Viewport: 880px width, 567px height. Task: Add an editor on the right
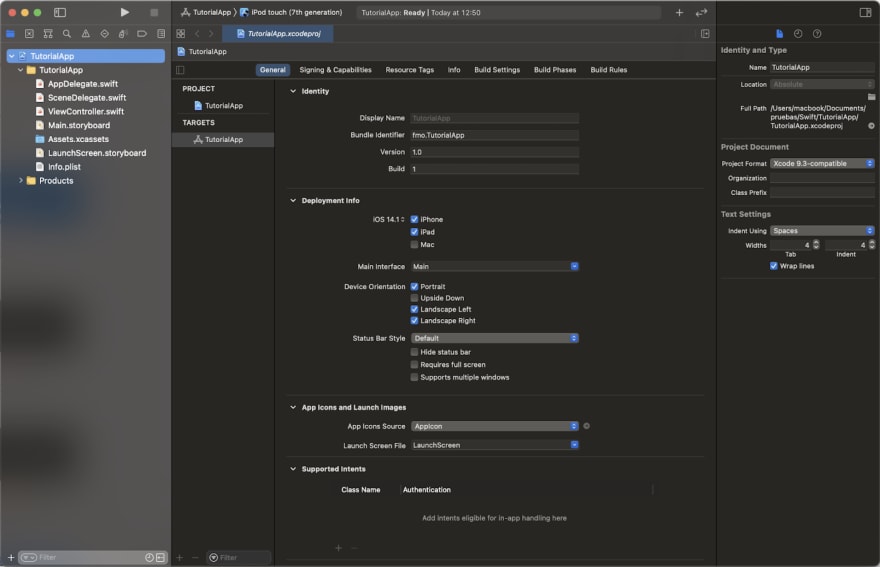(x=705, y=34)
